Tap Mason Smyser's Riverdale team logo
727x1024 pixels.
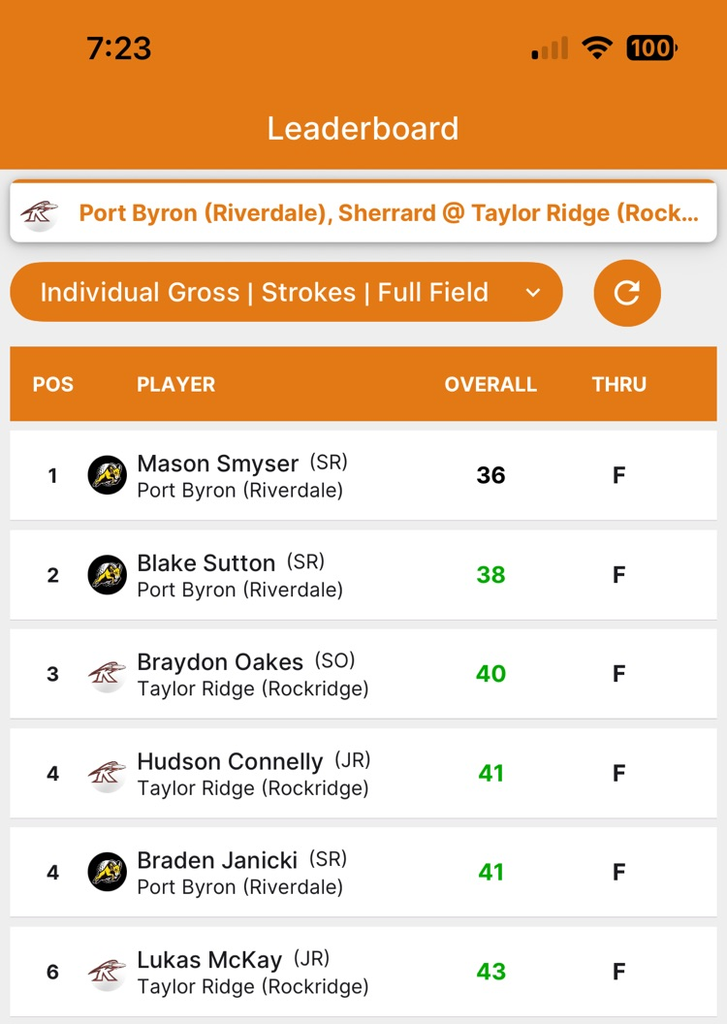tap(107, 475)
